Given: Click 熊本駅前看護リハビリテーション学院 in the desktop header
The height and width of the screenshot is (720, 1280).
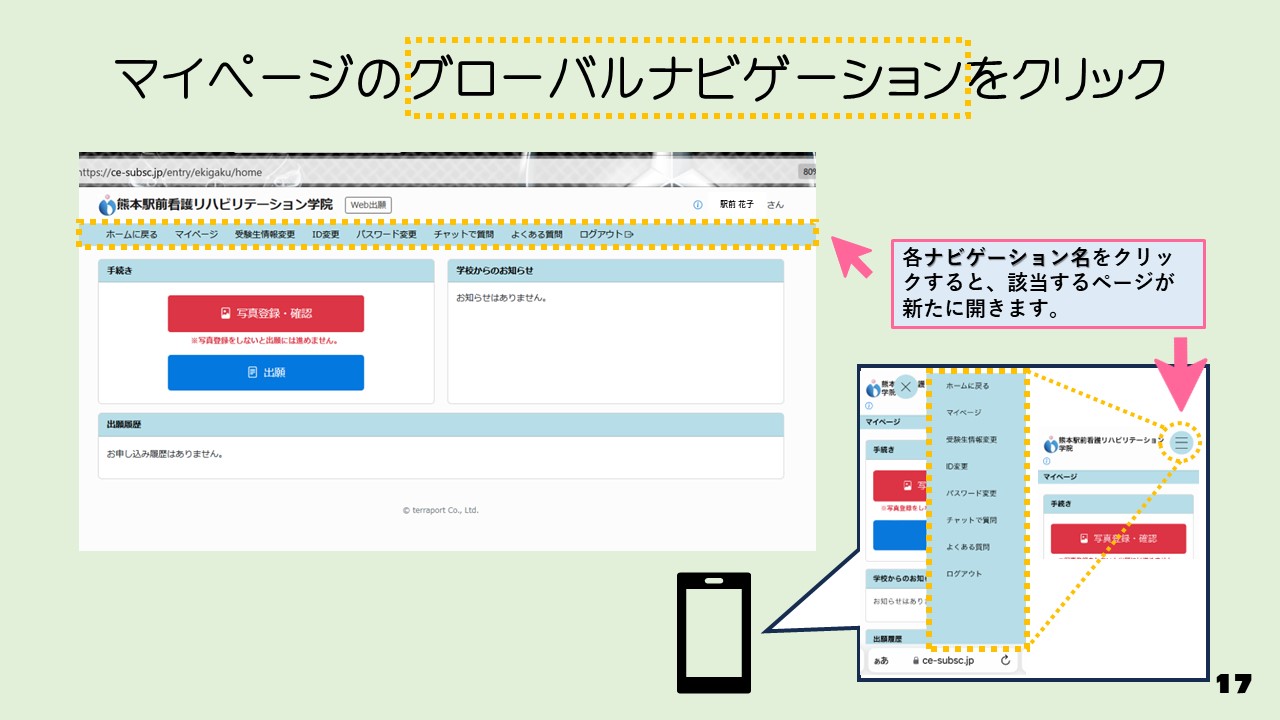Looking at the screenshot, I should pyautogui.click(x=225, y=204).
